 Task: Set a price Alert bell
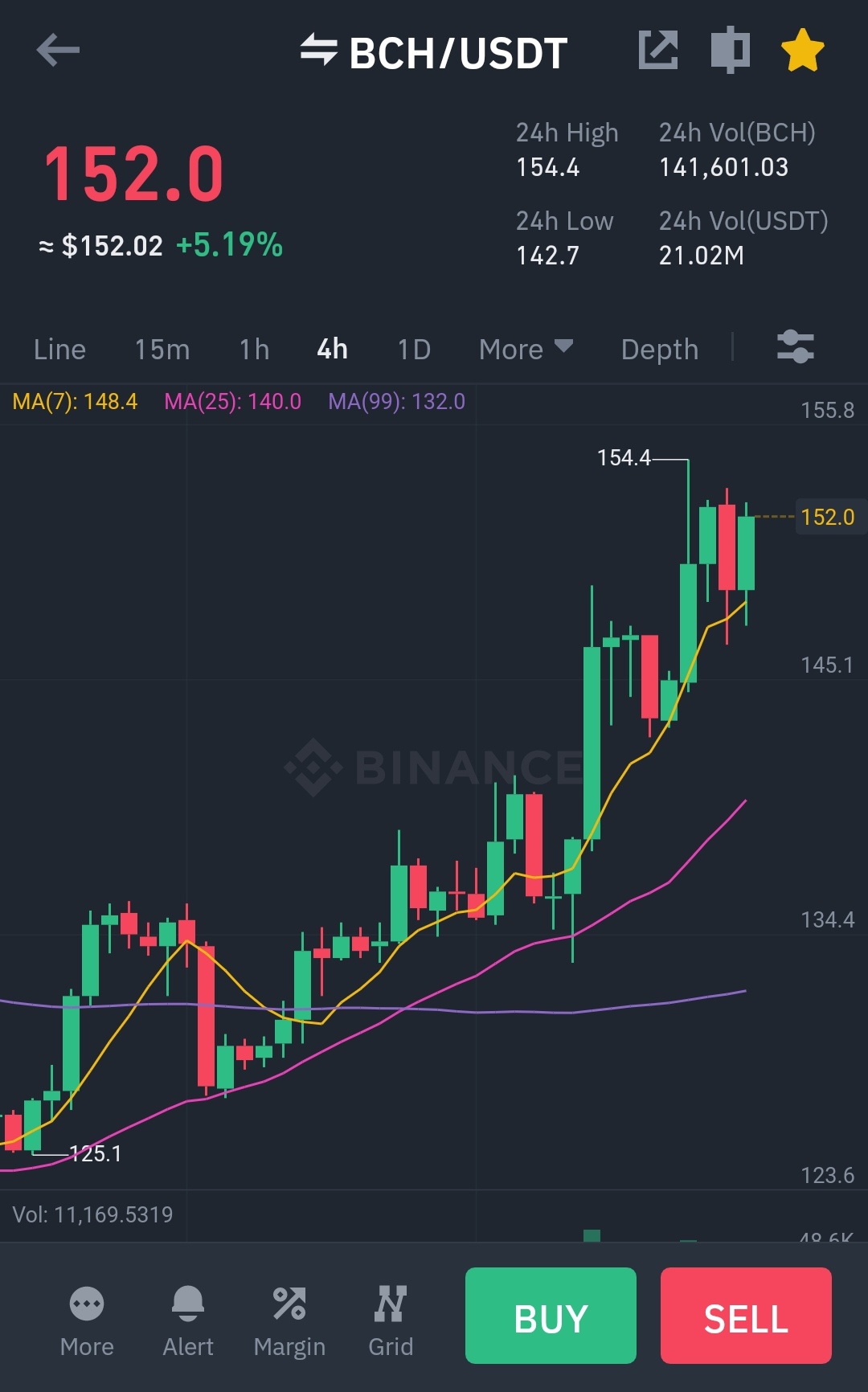click(x=188, y=1304)
